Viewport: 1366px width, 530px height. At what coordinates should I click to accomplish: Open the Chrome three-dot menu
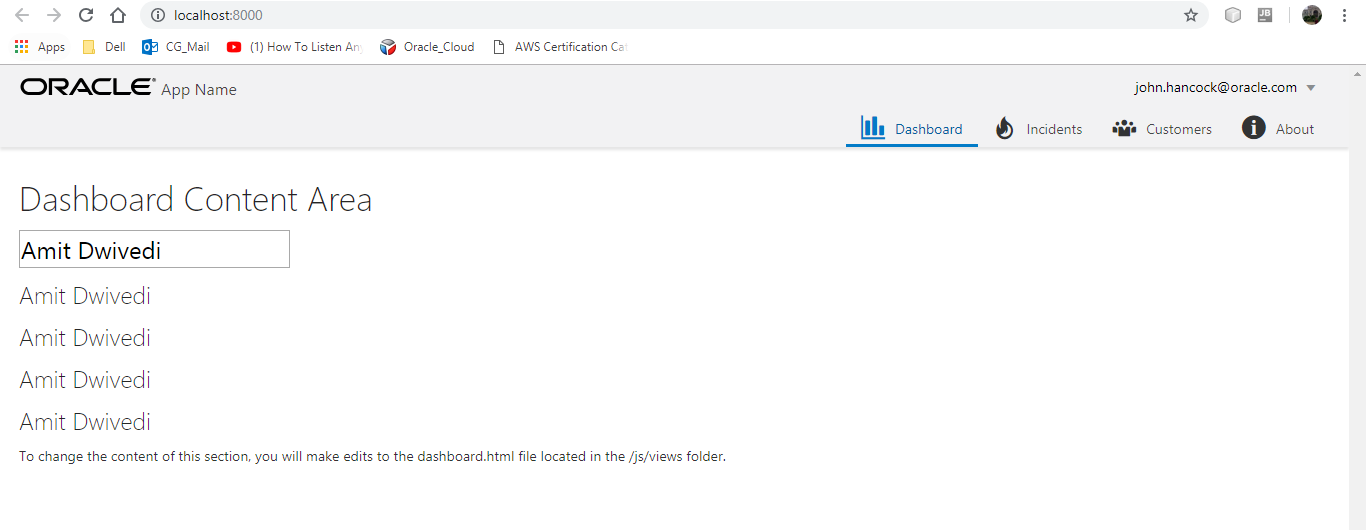tap(1344, 15)
